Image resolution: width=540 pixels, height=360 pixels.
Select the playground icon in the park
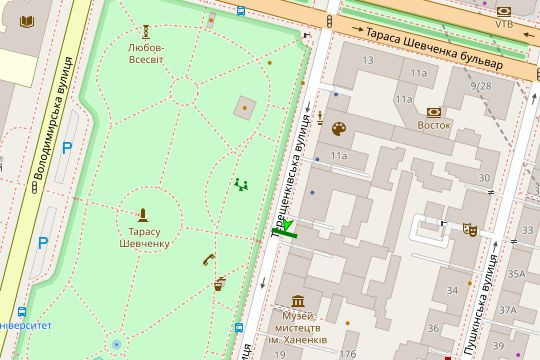tap(241, 185)
